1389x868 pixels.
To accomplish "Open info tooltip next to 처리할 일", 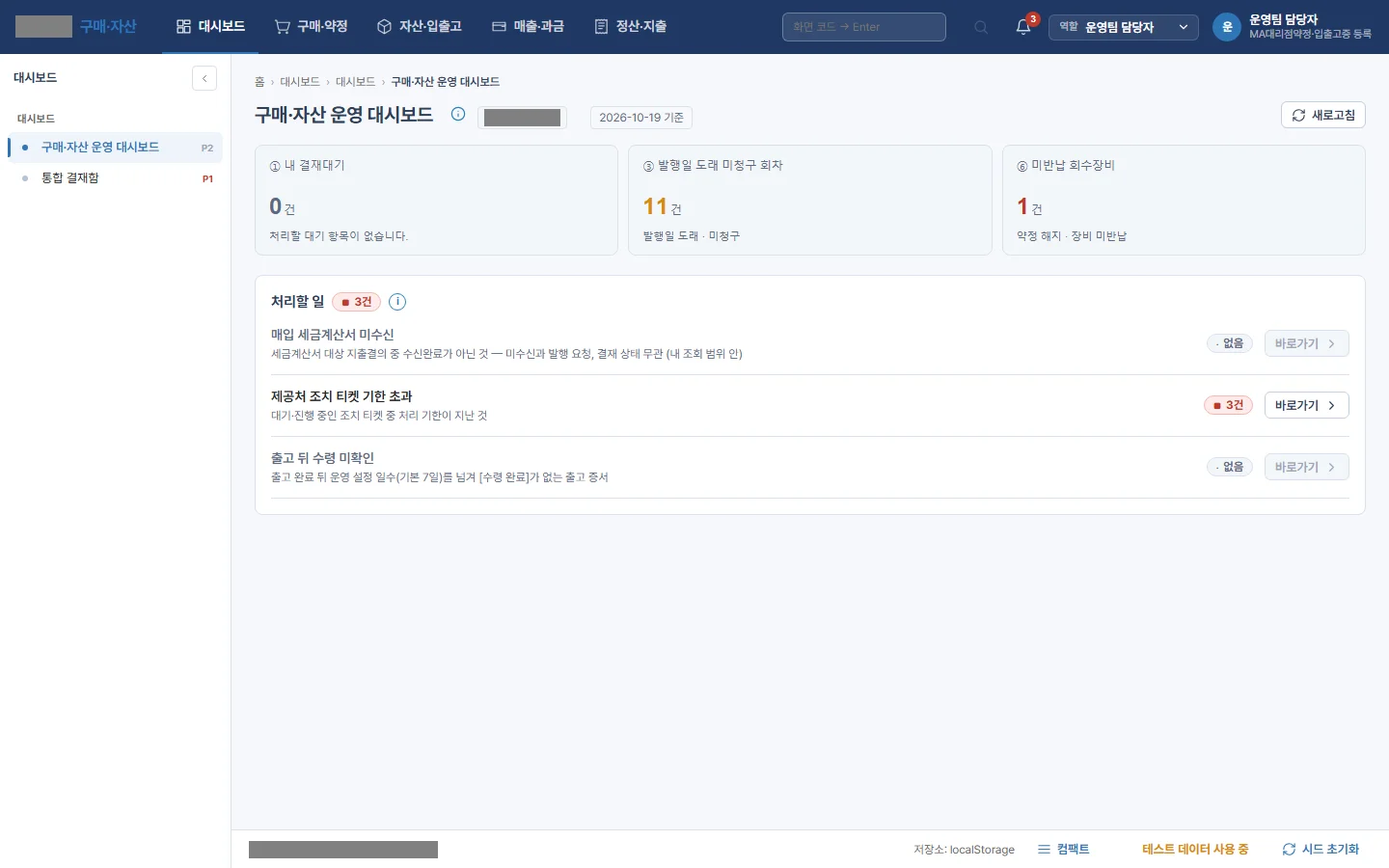I will tap(397, 302).
